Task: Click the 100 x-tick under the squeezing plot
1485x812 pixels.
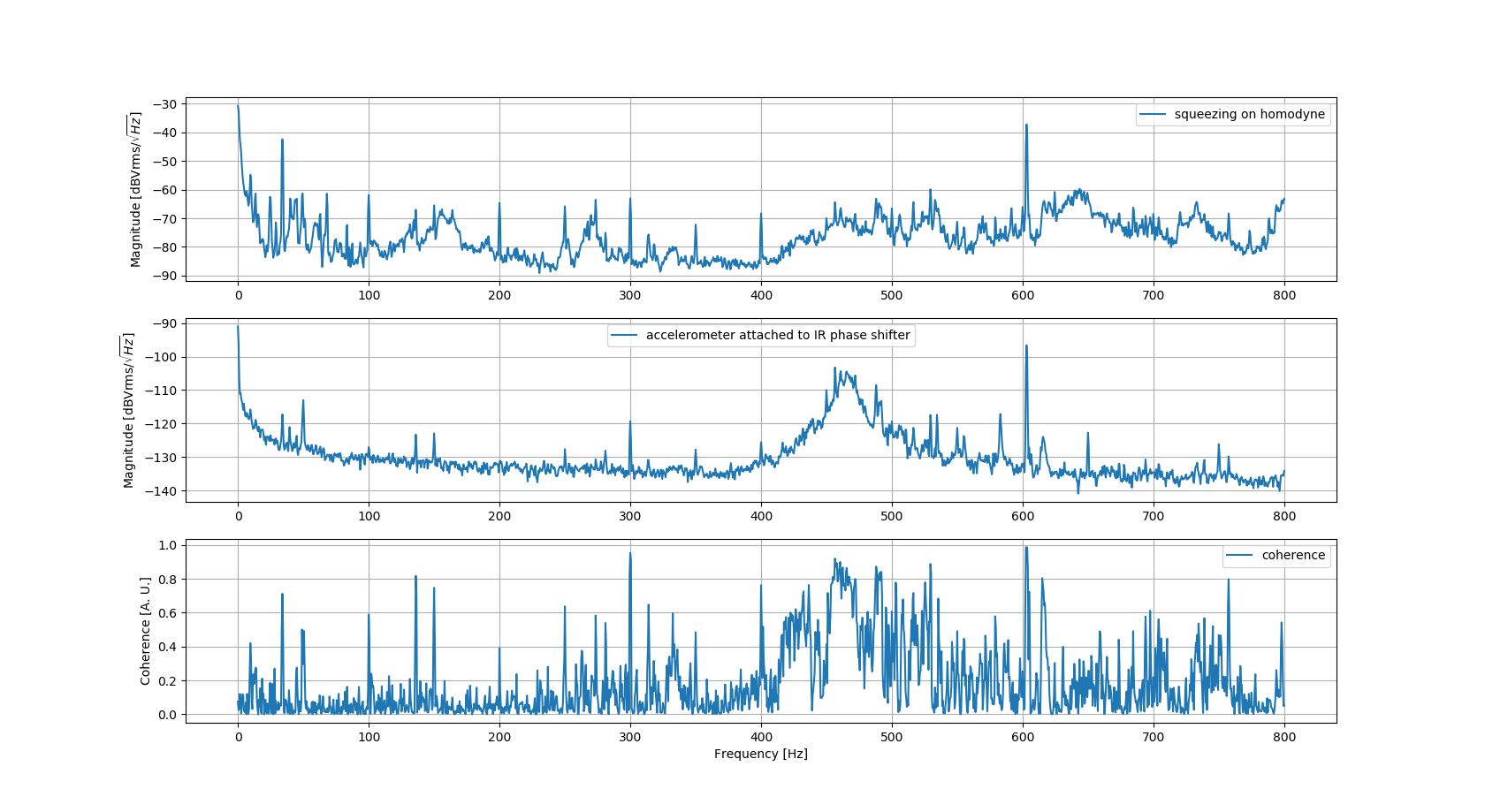Action: (369, 295)
